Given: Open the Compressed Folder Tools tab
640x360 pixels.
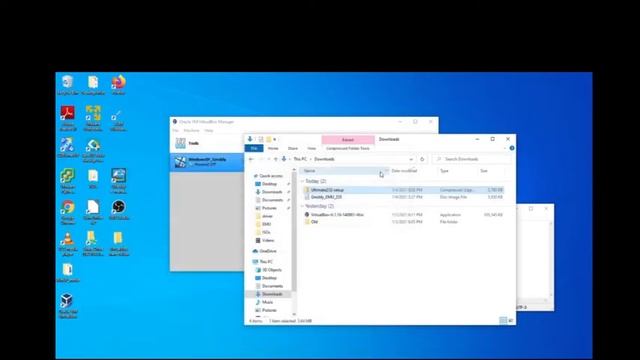Looking at the screenshot, I should click(x=348, y=149).
